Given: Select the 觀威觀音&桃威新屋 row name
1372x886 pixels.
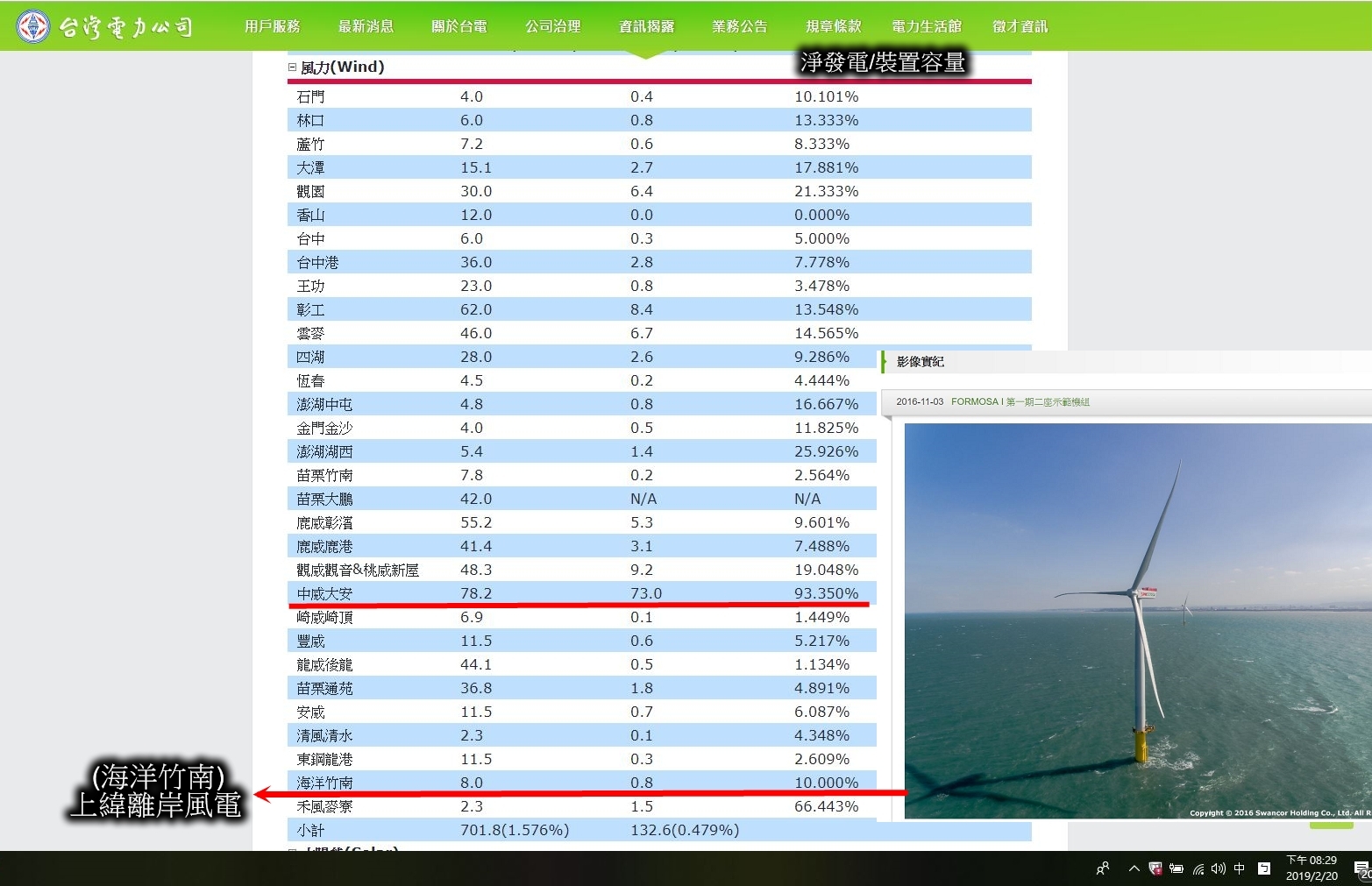Looking at the screenshot, I should (358, 570).
